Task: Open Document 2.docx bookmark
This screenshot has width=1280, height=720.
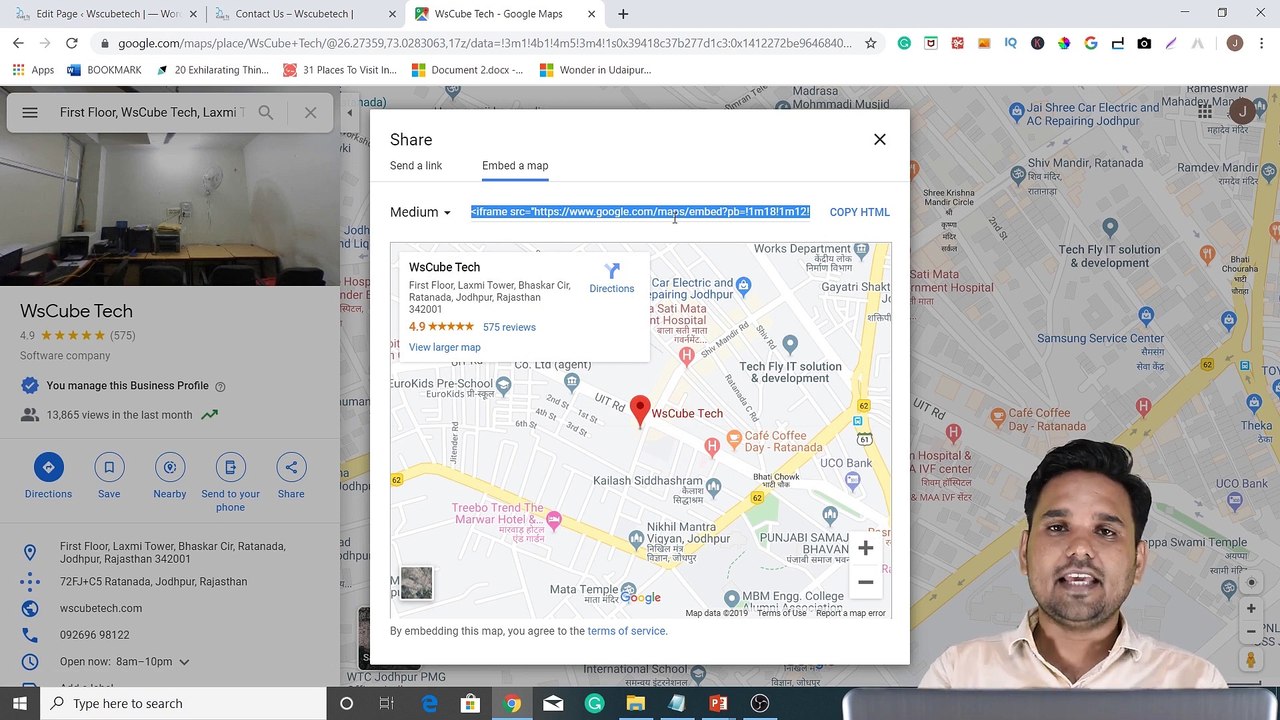Action: coord(467,70)
